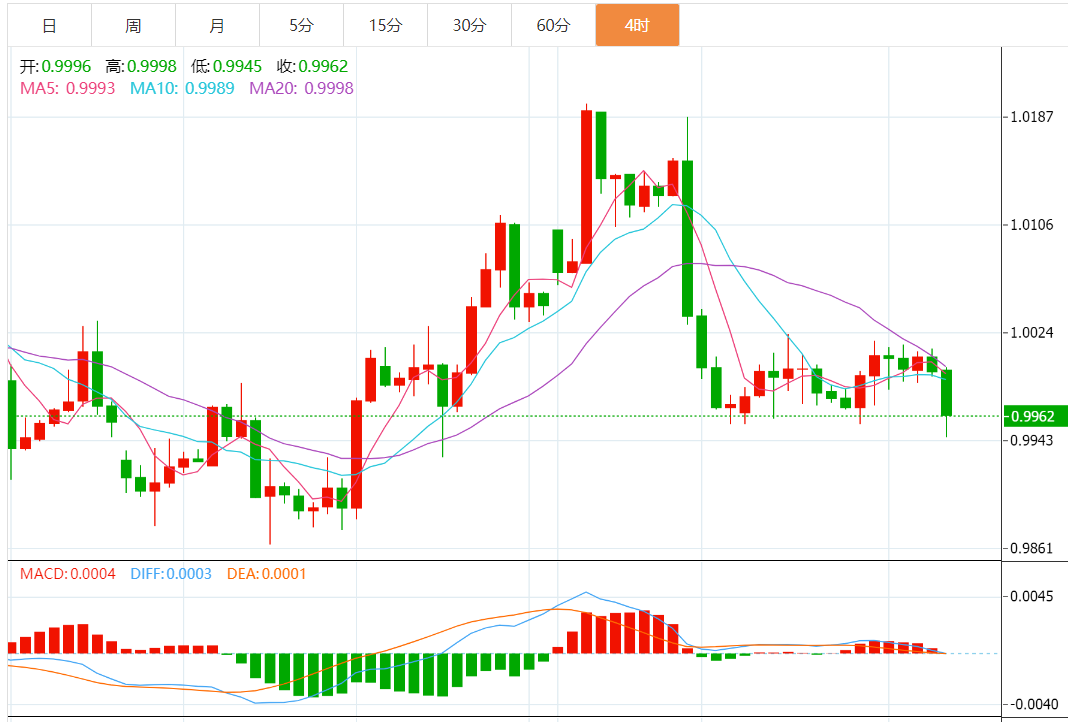1068x722 pixels.
Task: Click the tallest red candlestick near the peak
Action: point(586,187)
